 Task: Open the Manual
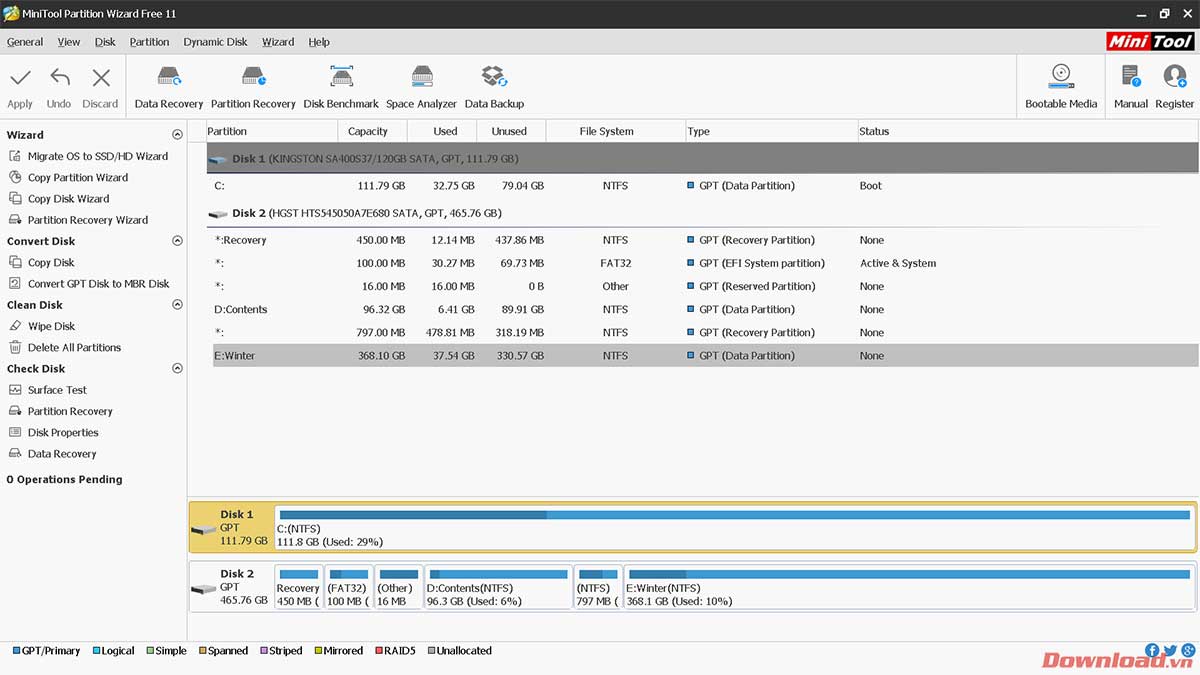point(1131,87)
